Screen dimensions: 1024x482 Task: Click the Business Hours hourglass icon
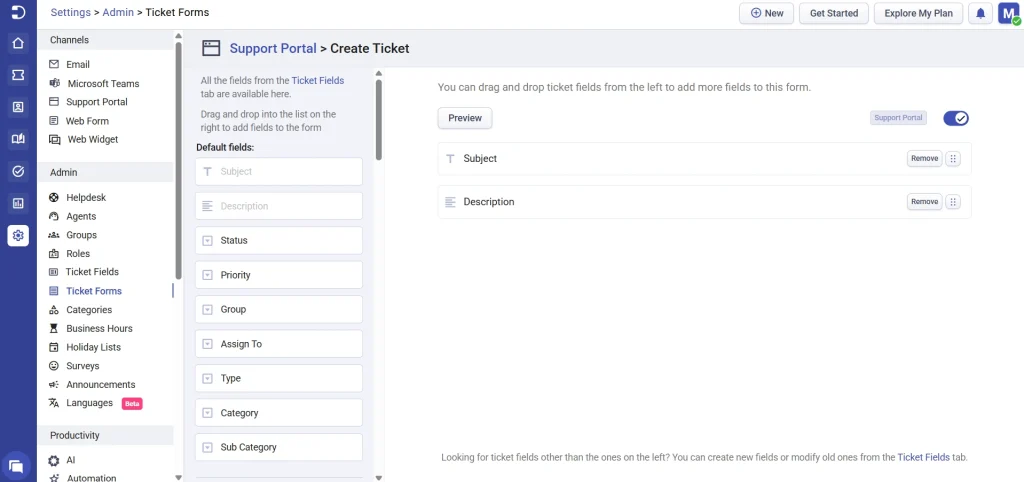point(54,329)
